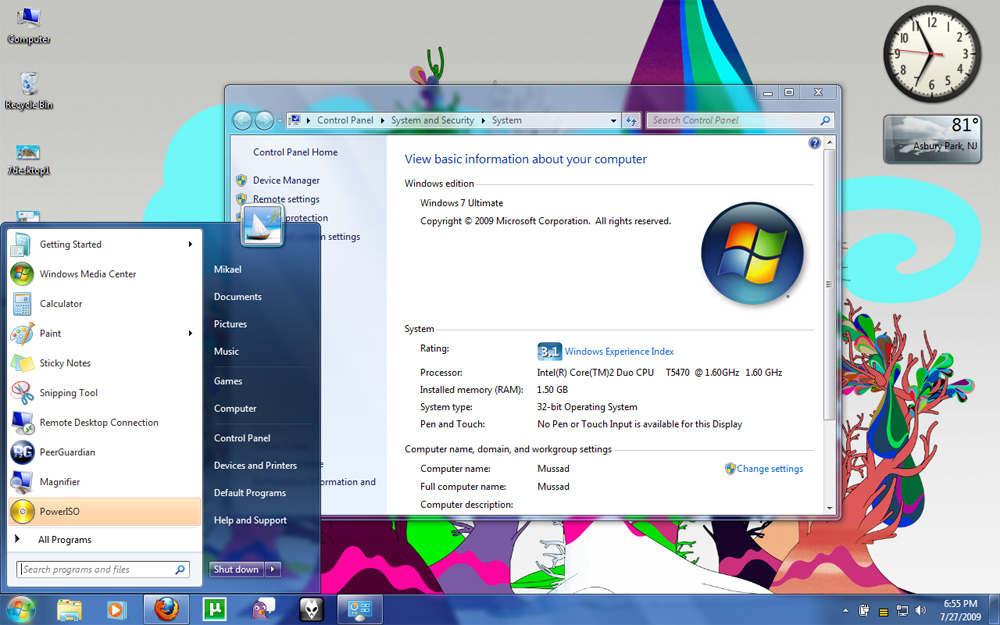
Task: Click the volume tray icon
Action: 920,610
